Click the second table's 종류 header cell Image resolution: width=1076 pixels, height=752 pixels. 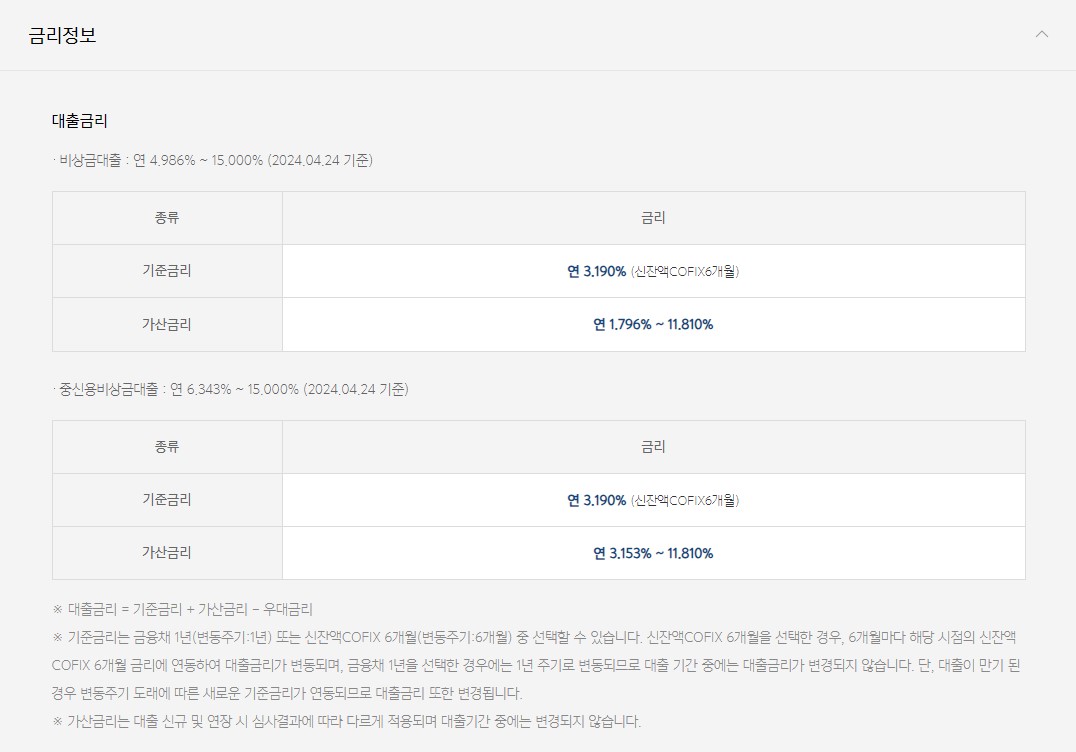tap(167, 447)
